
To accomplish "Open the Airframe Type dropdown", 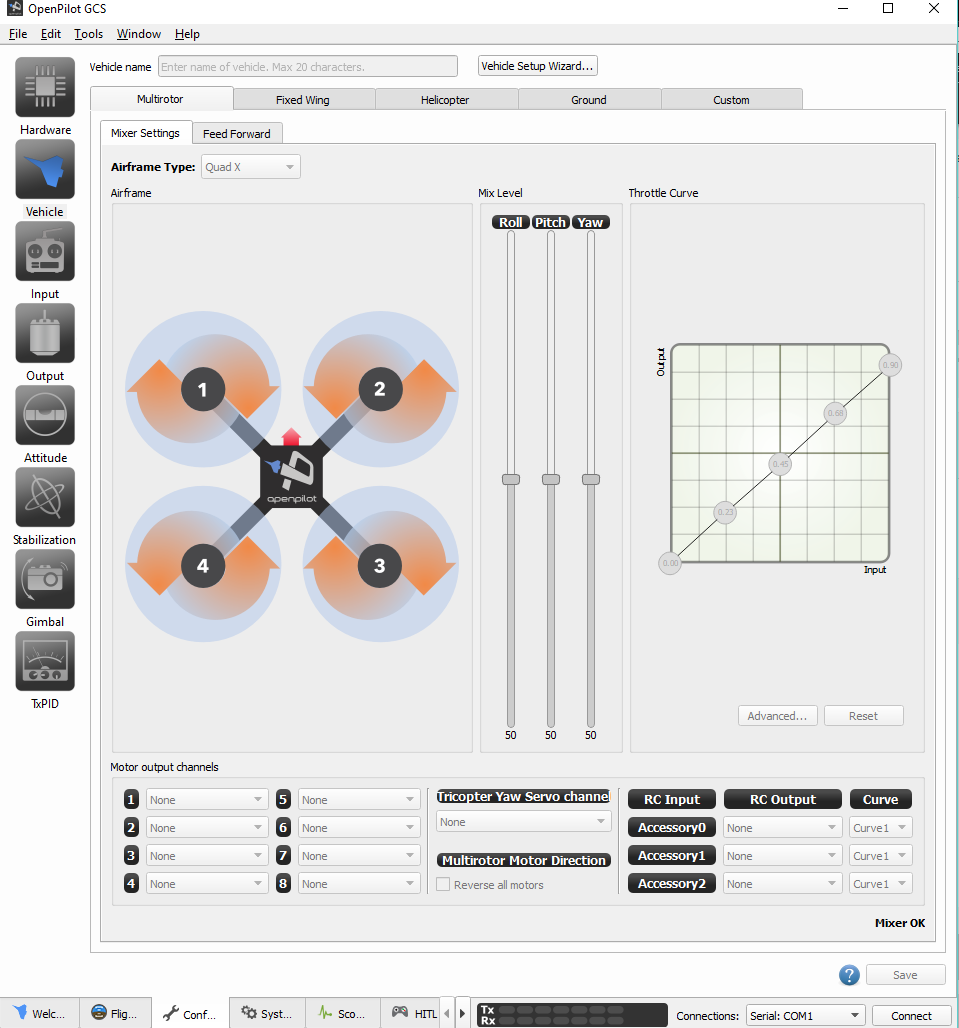I will [x=251, y=167].
